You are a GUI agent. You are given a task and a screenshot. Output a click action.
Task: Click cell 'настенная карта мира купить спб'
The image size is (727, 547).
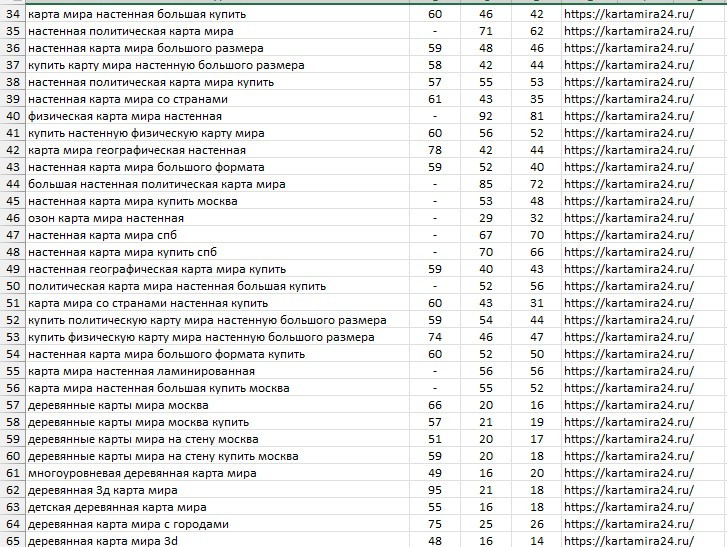click(x=217, y=252)
